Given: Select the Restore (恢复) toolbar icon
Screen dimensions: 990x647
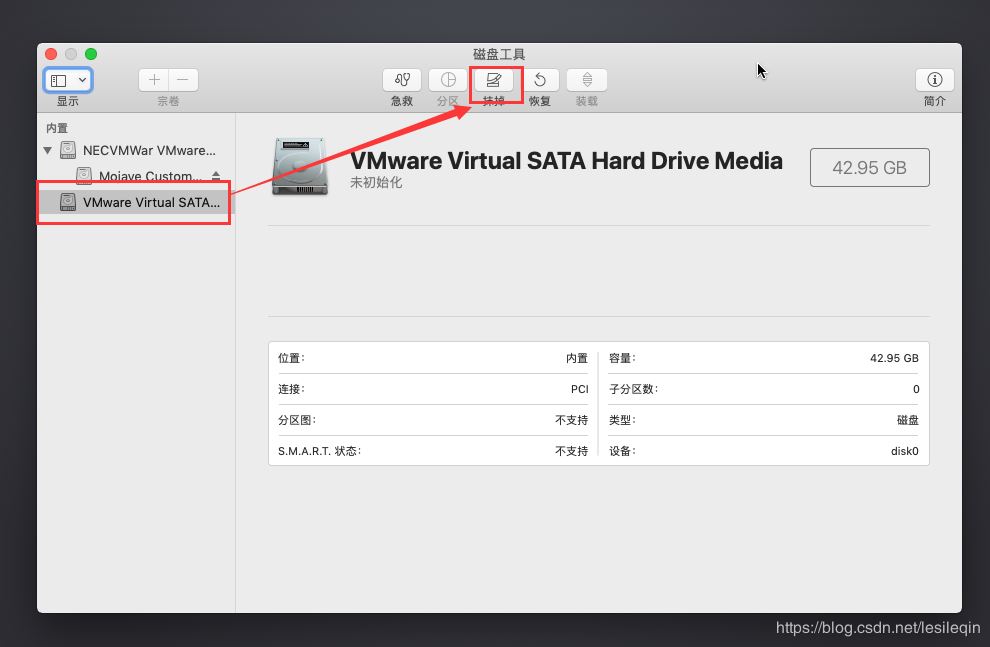Looking at the screenshot, I should pos(540,80).
